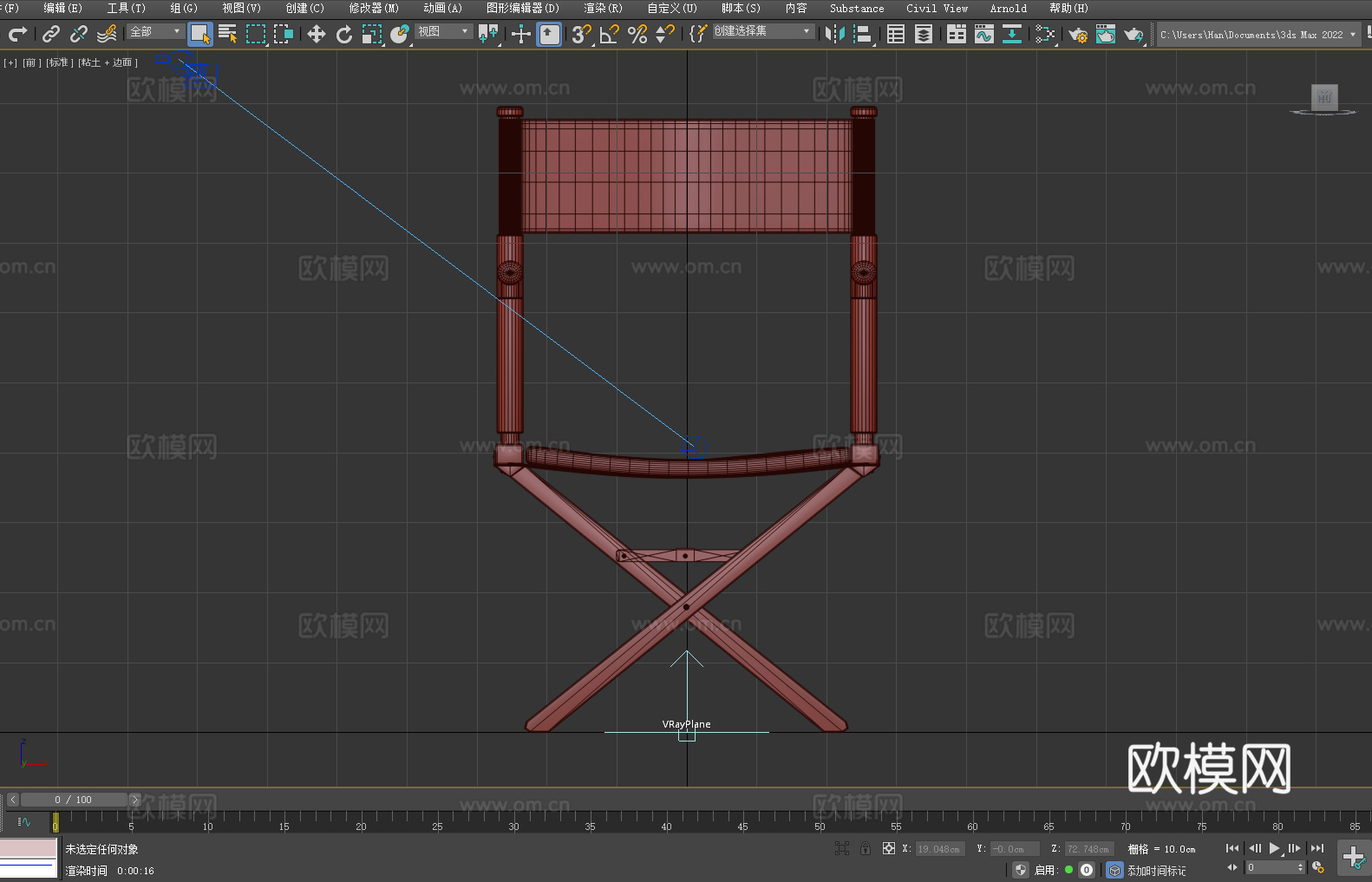The width and height of the screenshot is (1372, 882).
Task: Toggle the Layer Explorer icon
Action: pos(924,34)
